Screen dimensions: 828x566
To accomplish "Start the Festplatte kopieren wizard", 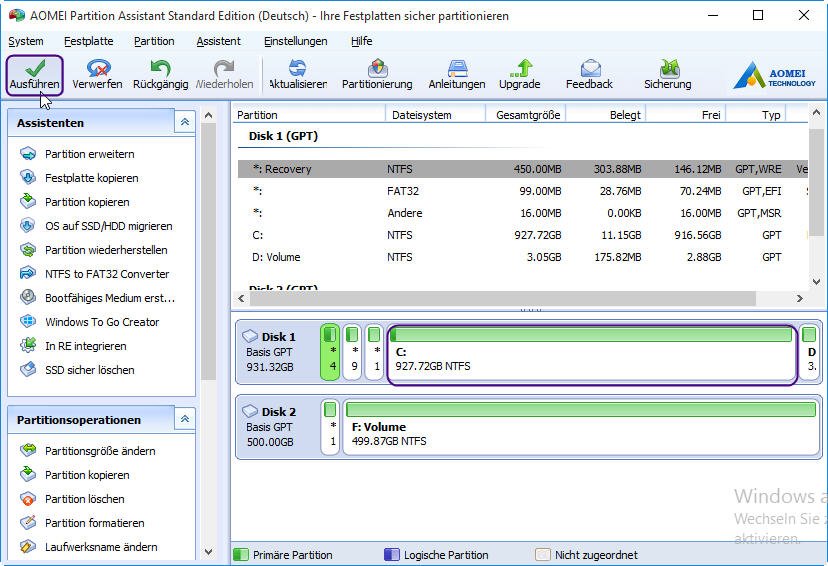I will [79, 178].
